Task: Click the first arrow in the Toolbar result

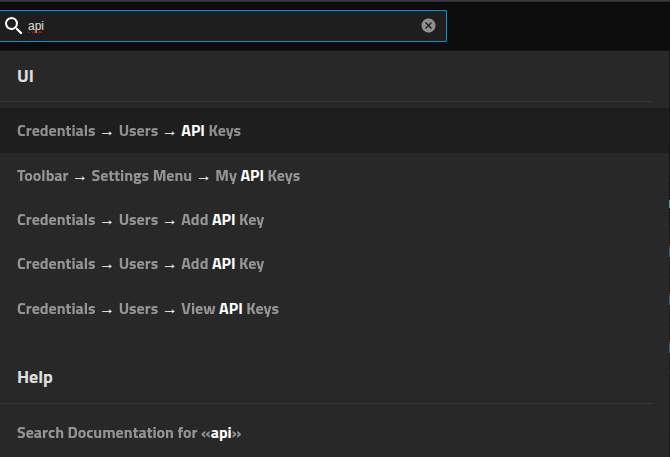Action: [80, 176]
